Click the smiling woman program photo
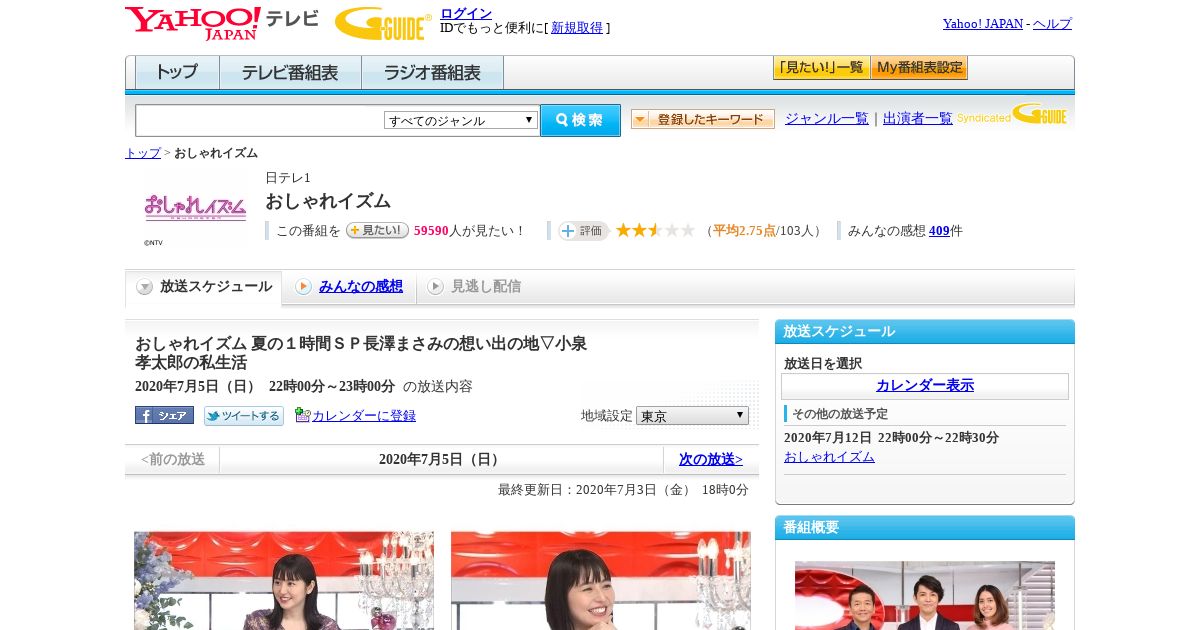The height and width of the screenshot is (630, 1200). coord(601,580)
